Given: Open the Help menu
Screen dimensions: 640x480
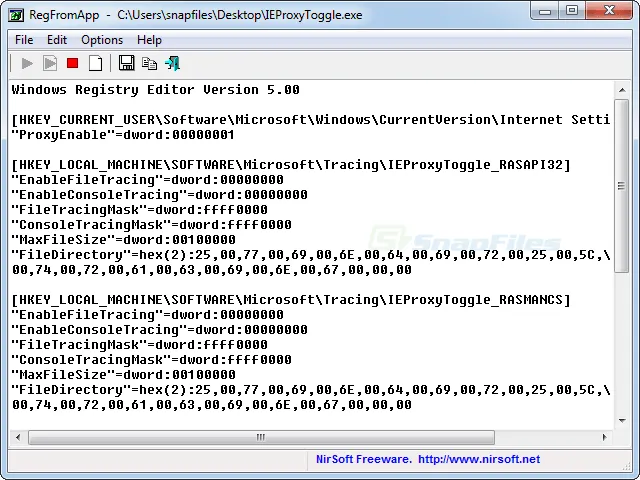Looking at the screenshot, I should 149,40.
